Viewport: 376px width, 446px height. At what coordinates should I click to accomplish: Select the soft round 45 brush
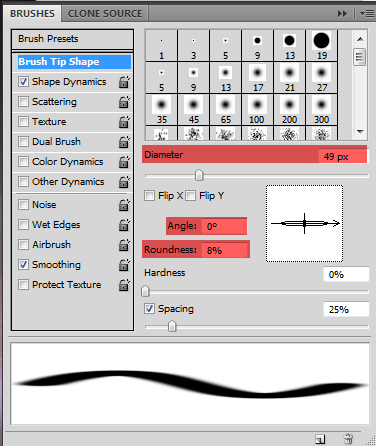click(x=193, y=110)
